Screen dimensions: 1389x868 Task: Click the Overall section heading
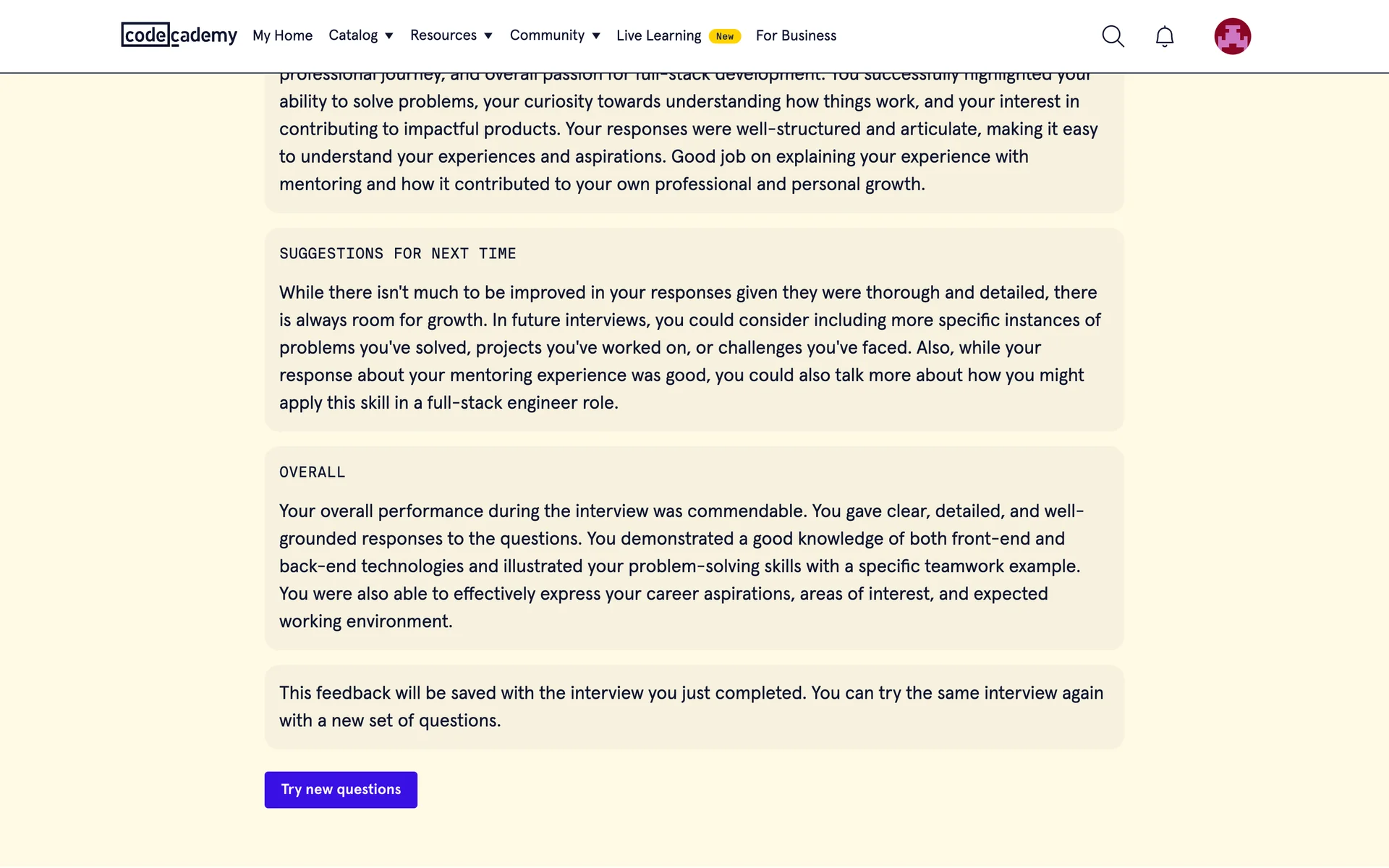[x=312, y=472]
